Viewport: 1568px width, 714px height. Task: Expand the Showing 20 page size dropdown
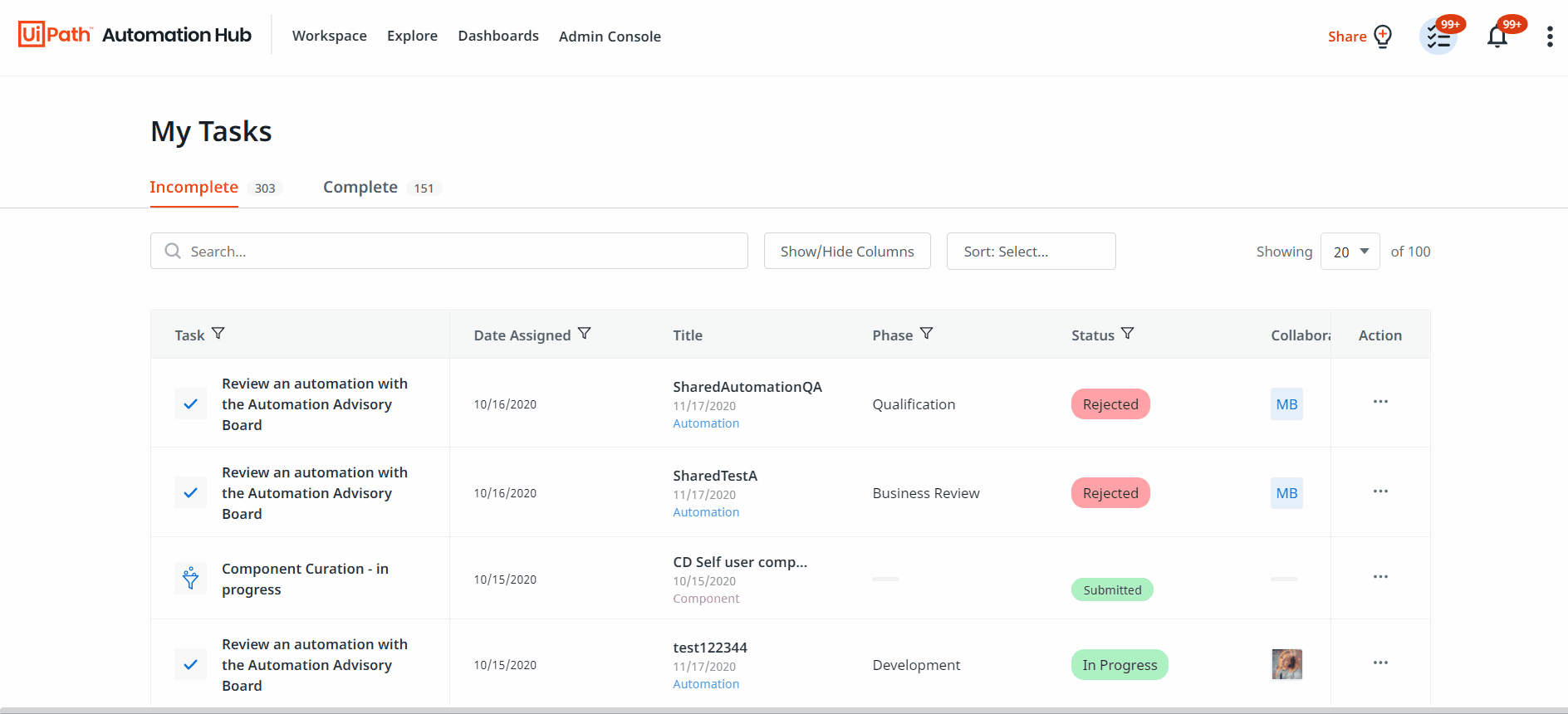(1350, 252)
